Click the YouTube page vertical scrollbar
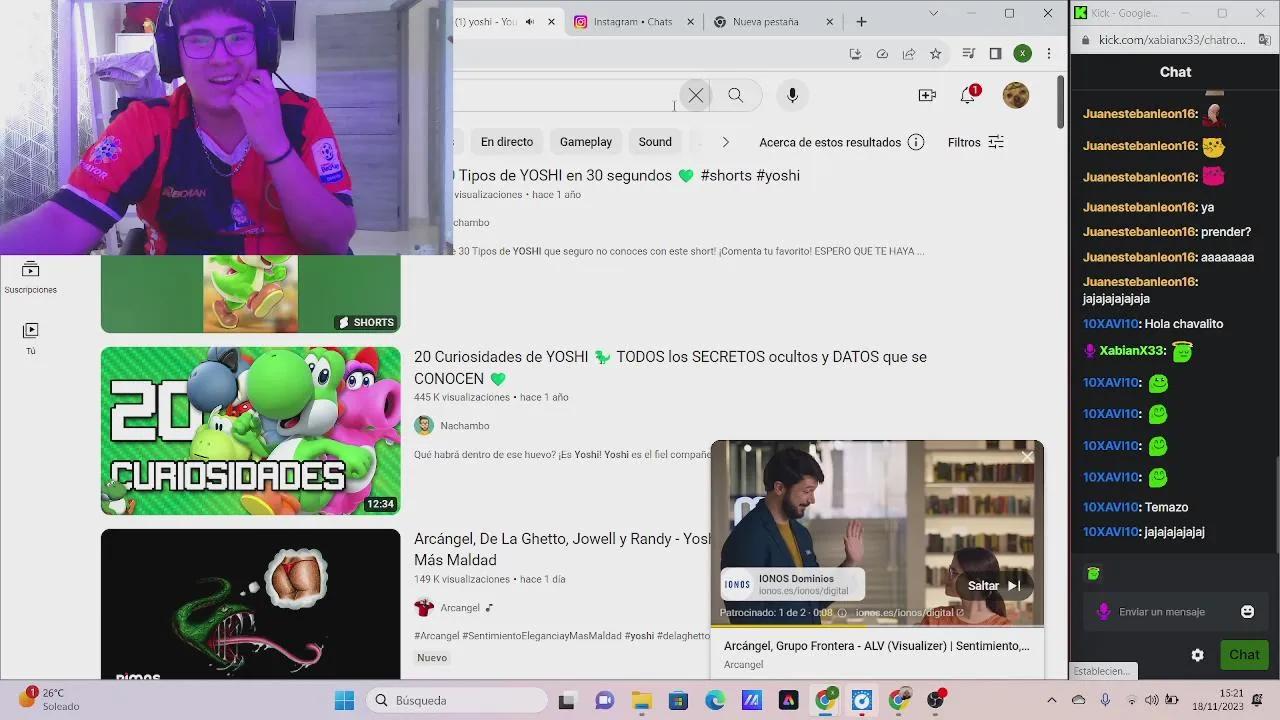Viewport: 1280px width, 720px height. click(1062, 100)
